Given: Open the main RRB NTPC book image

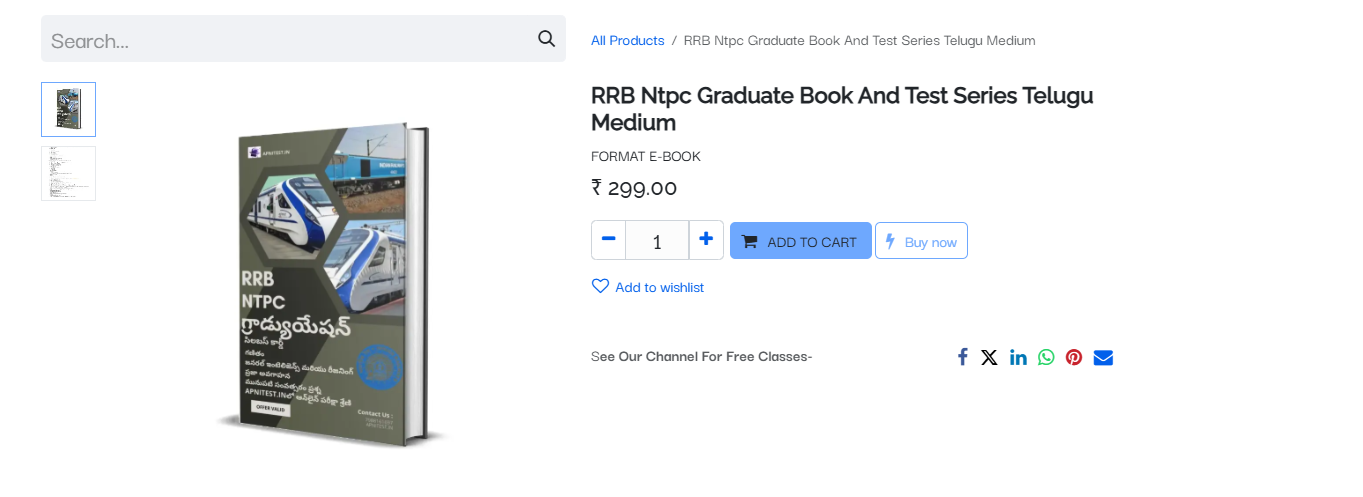Looking at the screenshot, I should click(330, 285).
